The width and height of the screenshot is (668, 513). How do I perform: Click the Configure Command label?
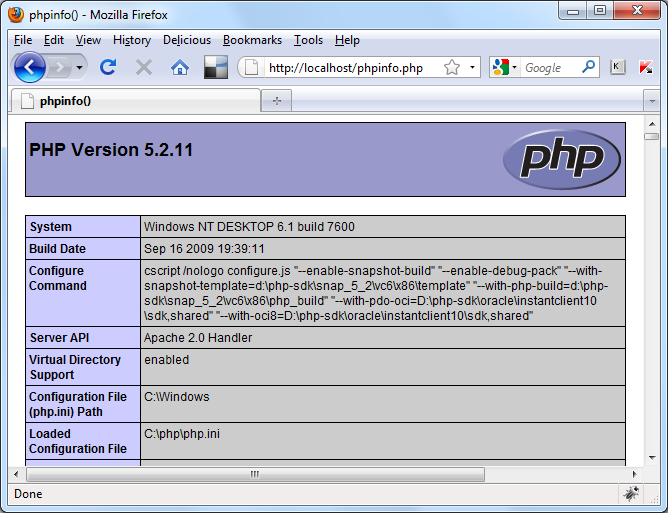tap(58, 278)
